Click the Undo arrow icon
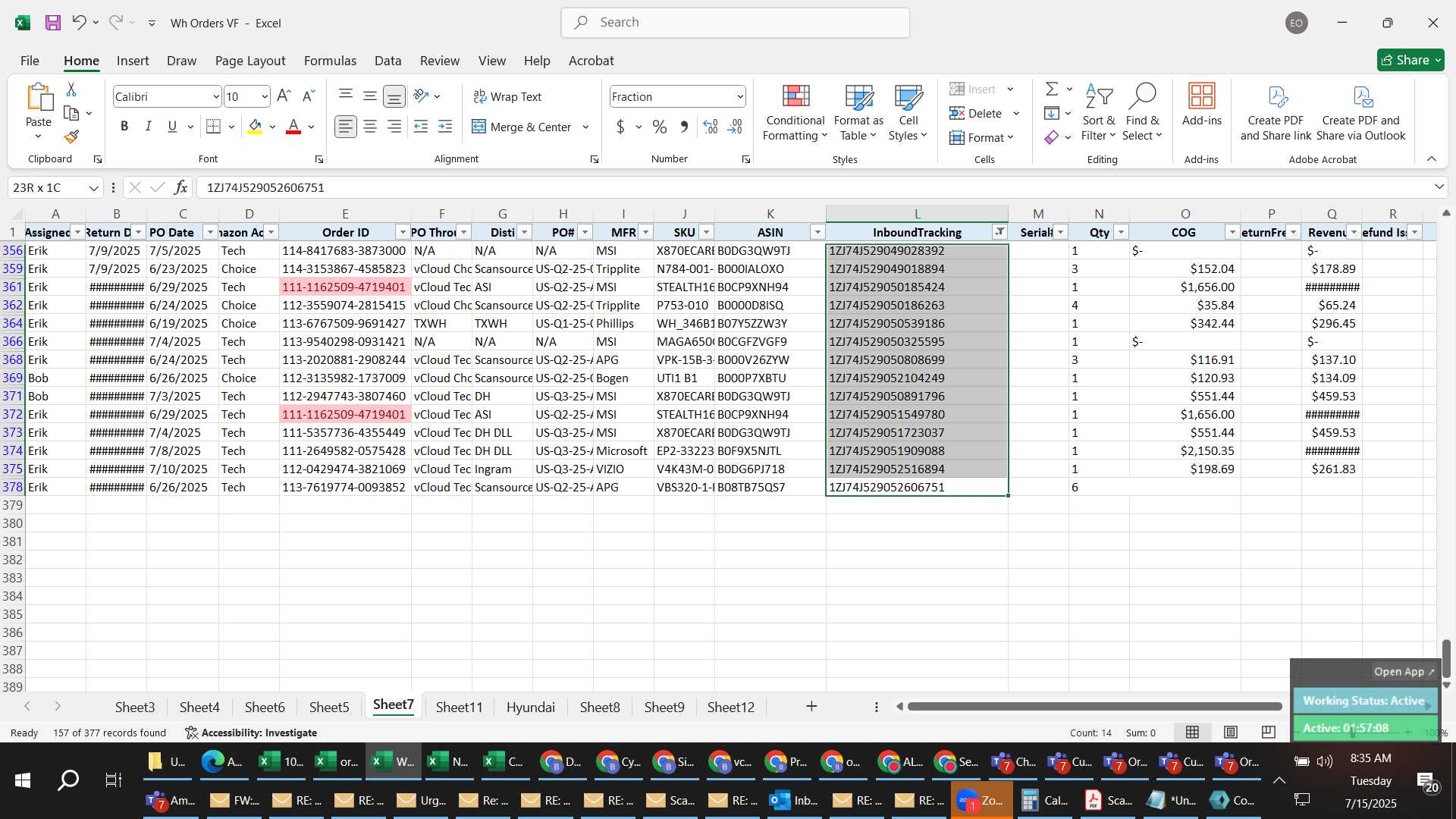1456x819 pixels. click(x=79, y=23)
